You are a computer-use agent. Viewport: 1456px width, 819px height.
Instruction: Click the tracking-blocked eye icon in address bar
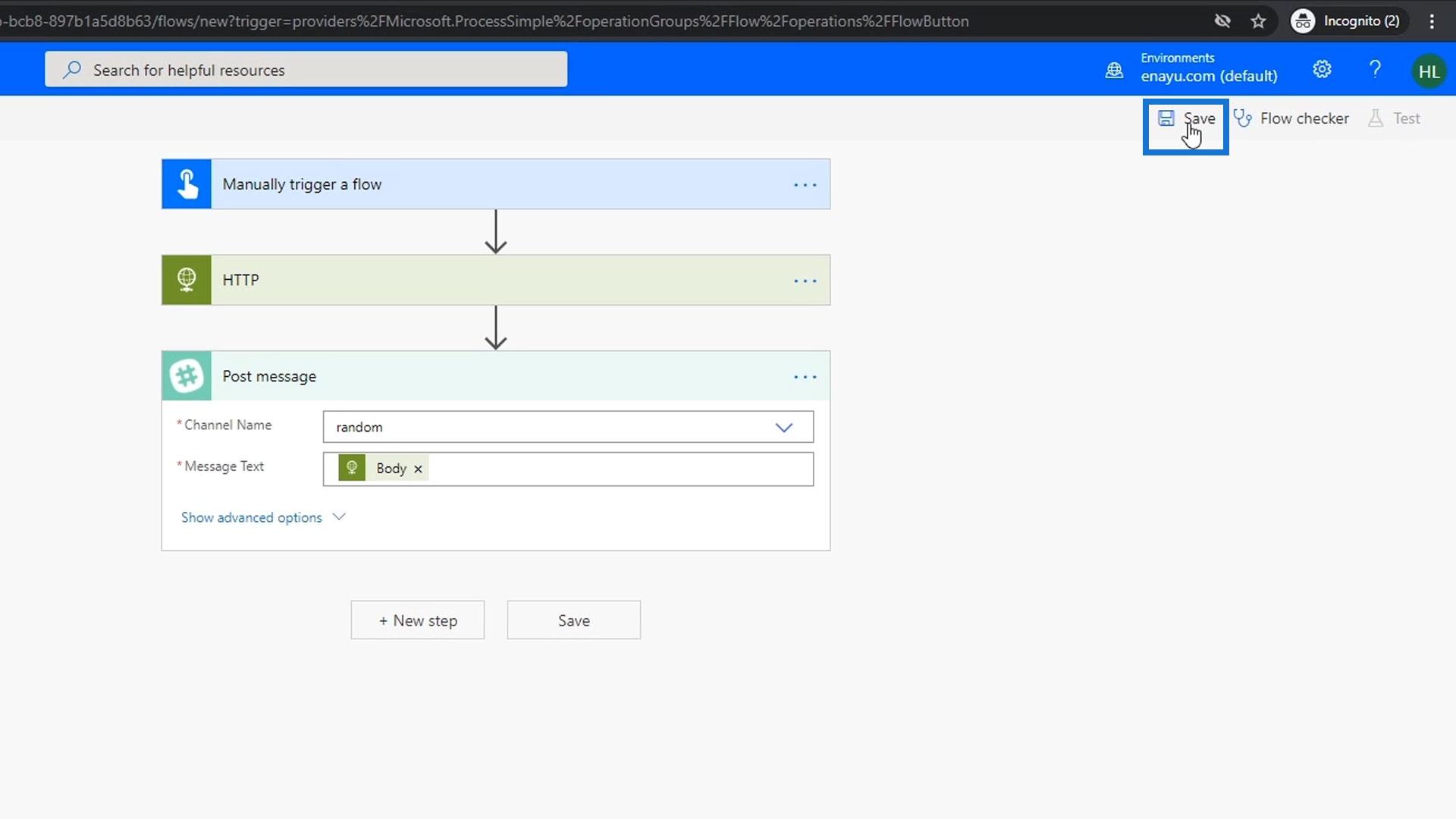point(1222,21)
